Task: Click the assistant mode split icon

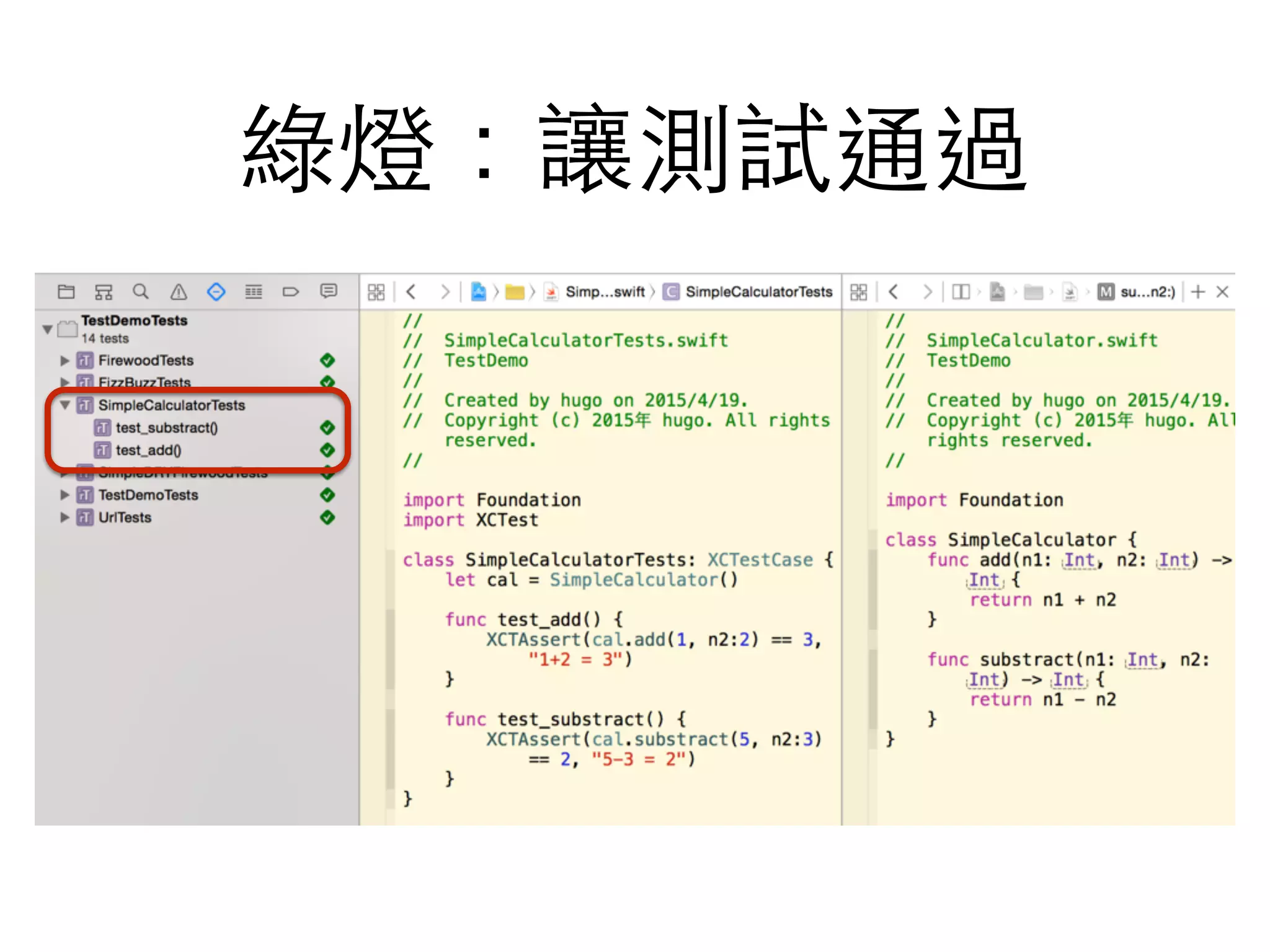Action: pos(961,291)
